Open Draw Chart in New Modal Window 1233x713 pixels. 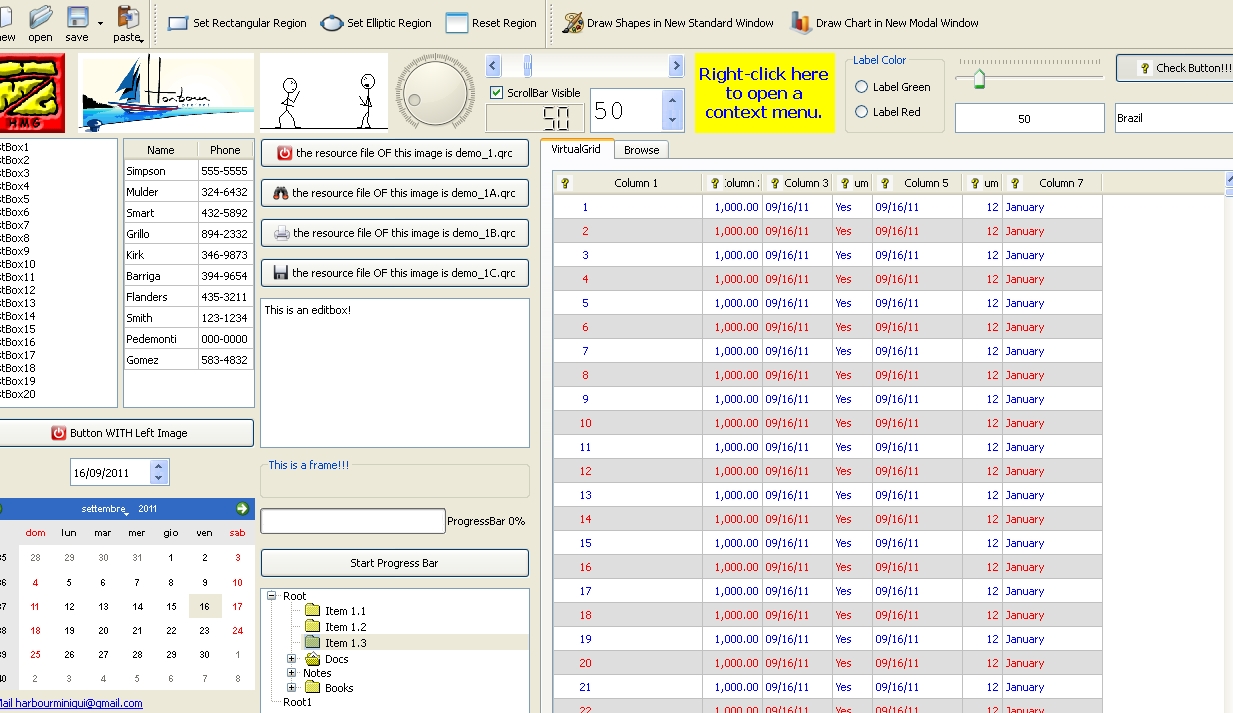(884, 23)
